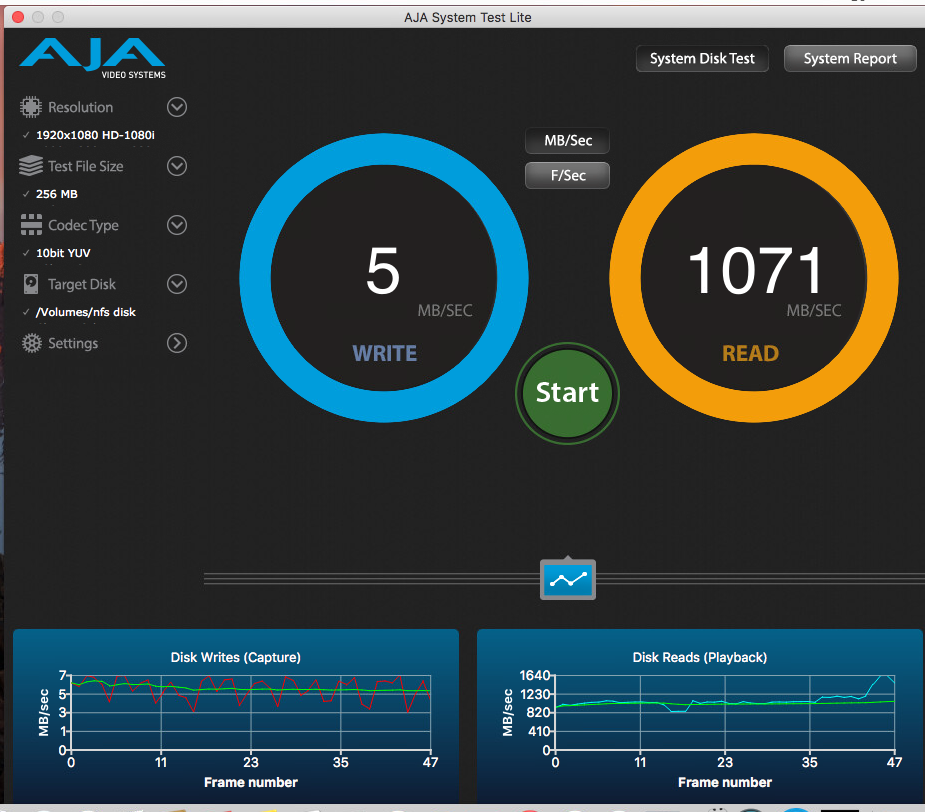This screenshot has height=812, width=925.
Task: Start the disk test
Action: (568, 393)
